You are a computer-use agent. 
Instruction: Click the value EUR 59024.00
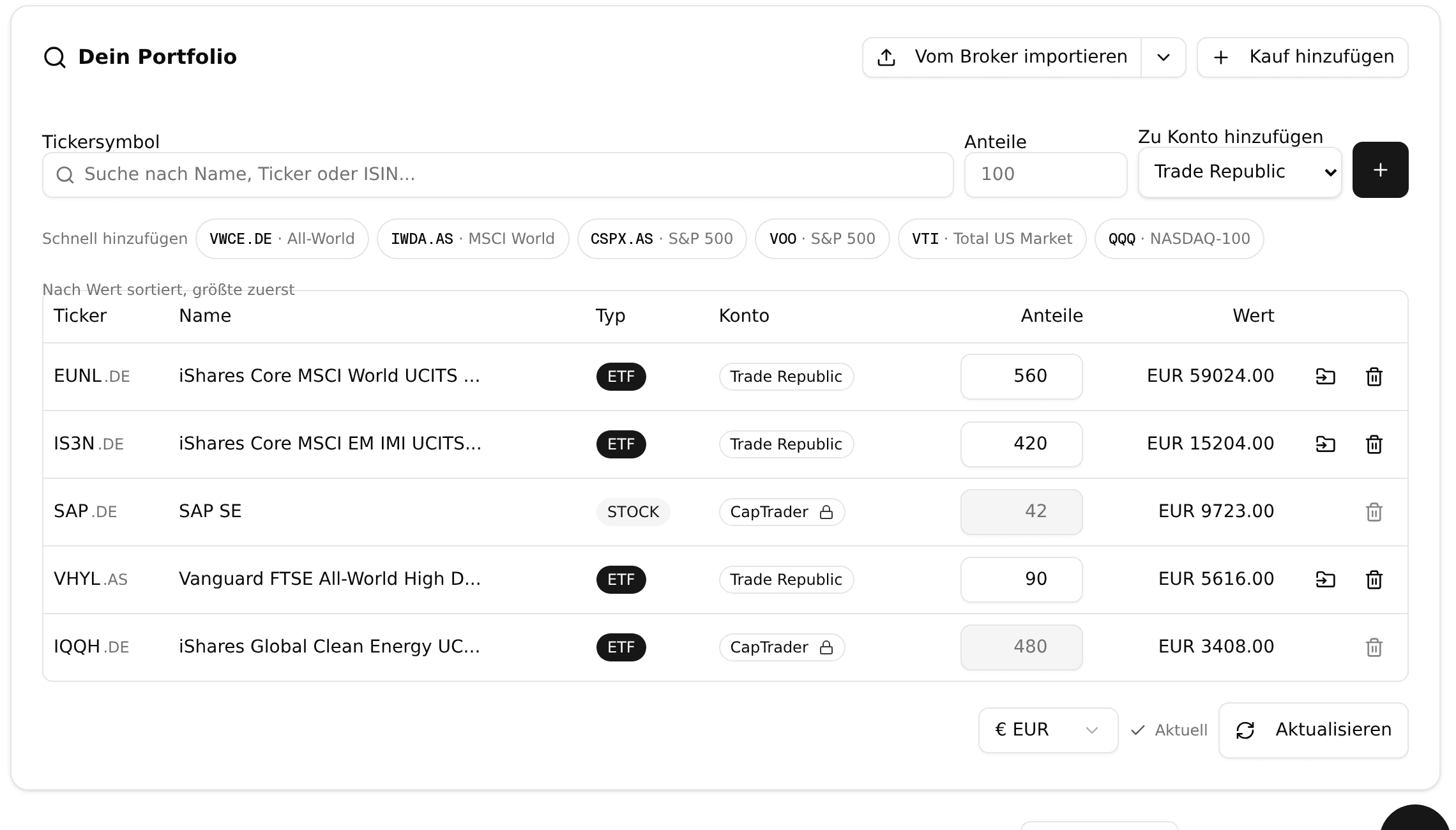coord(1210,376)
